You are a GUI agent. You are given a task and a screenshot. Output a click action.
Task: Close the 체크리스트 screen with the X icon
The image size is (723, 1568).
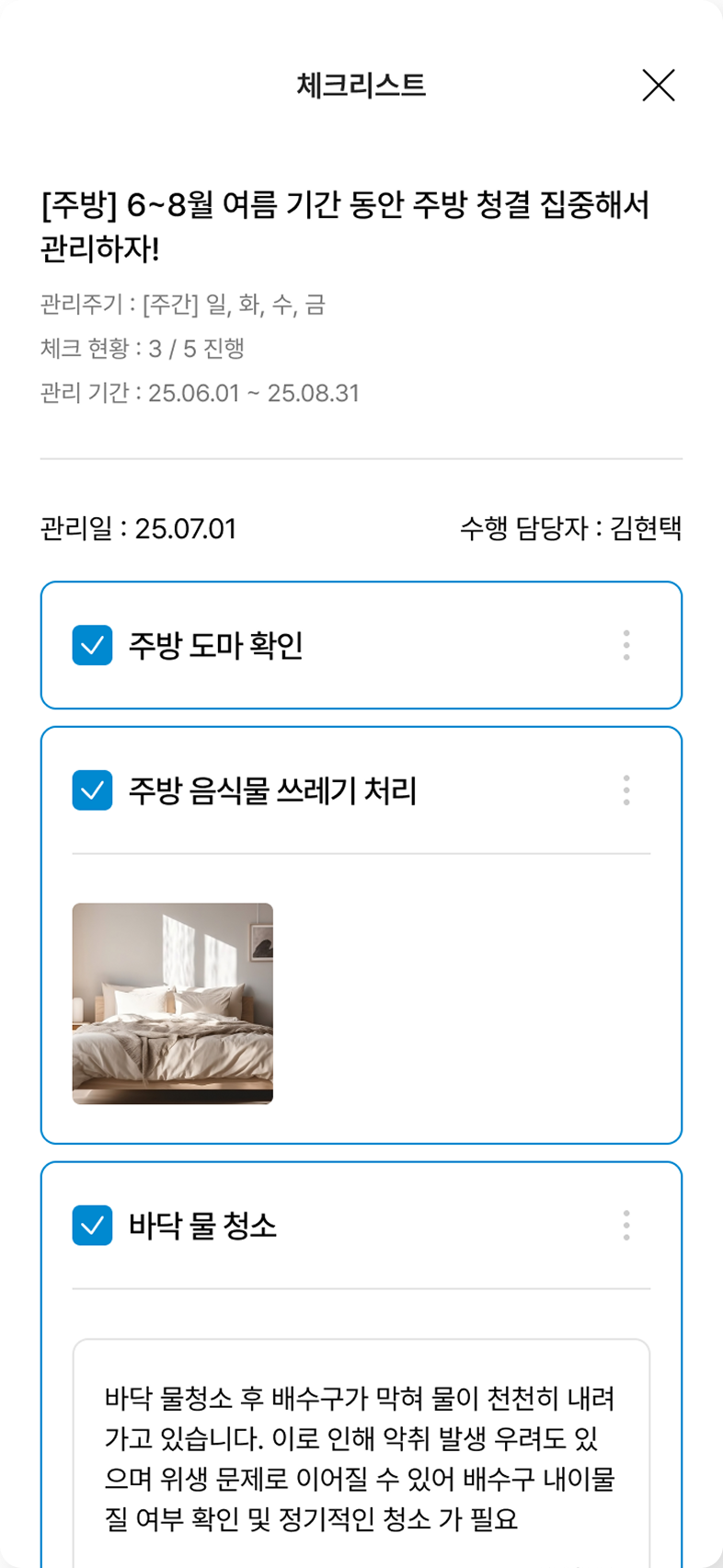pos(659,86)
